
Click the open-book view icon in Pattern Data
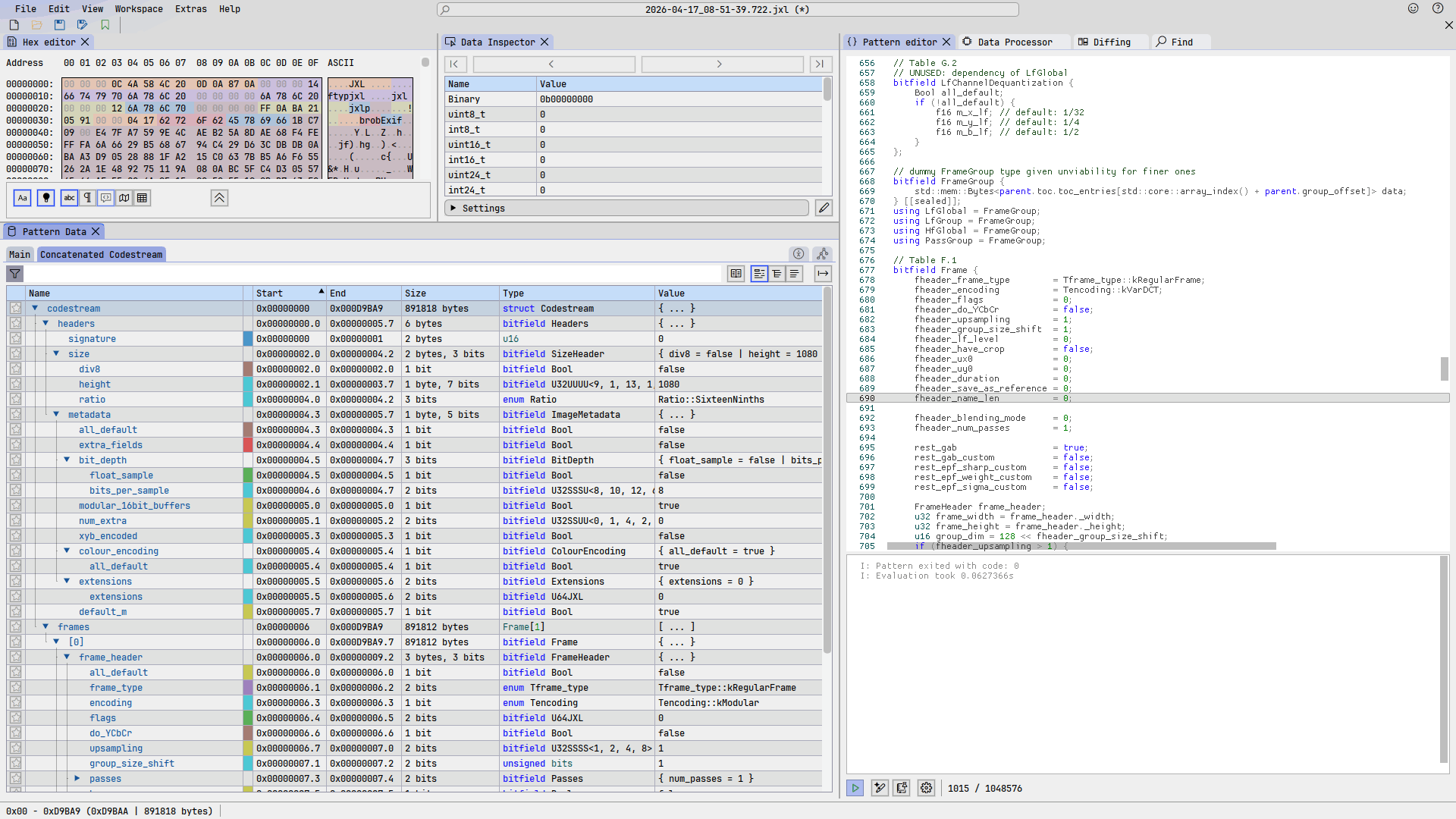736,274
